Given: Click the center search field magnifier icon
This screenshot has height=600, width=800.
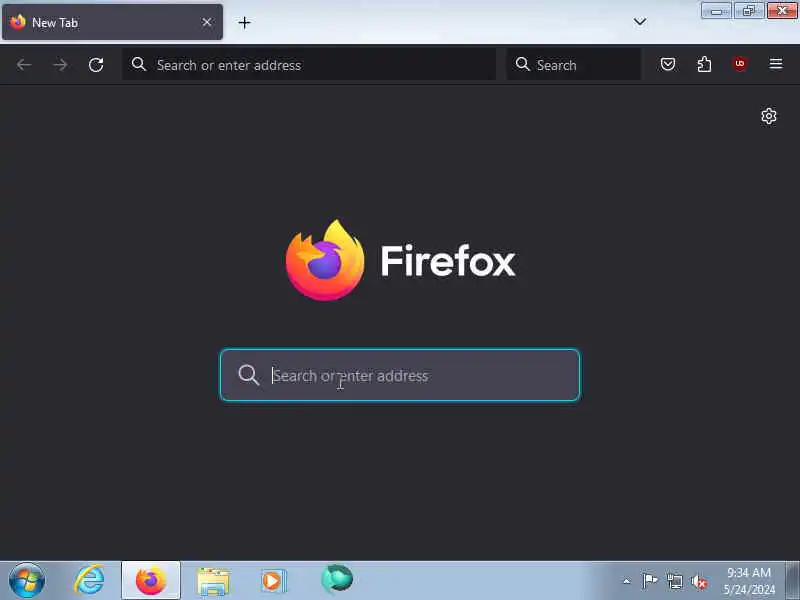Looking at the screenshot, I should point(248,375).
